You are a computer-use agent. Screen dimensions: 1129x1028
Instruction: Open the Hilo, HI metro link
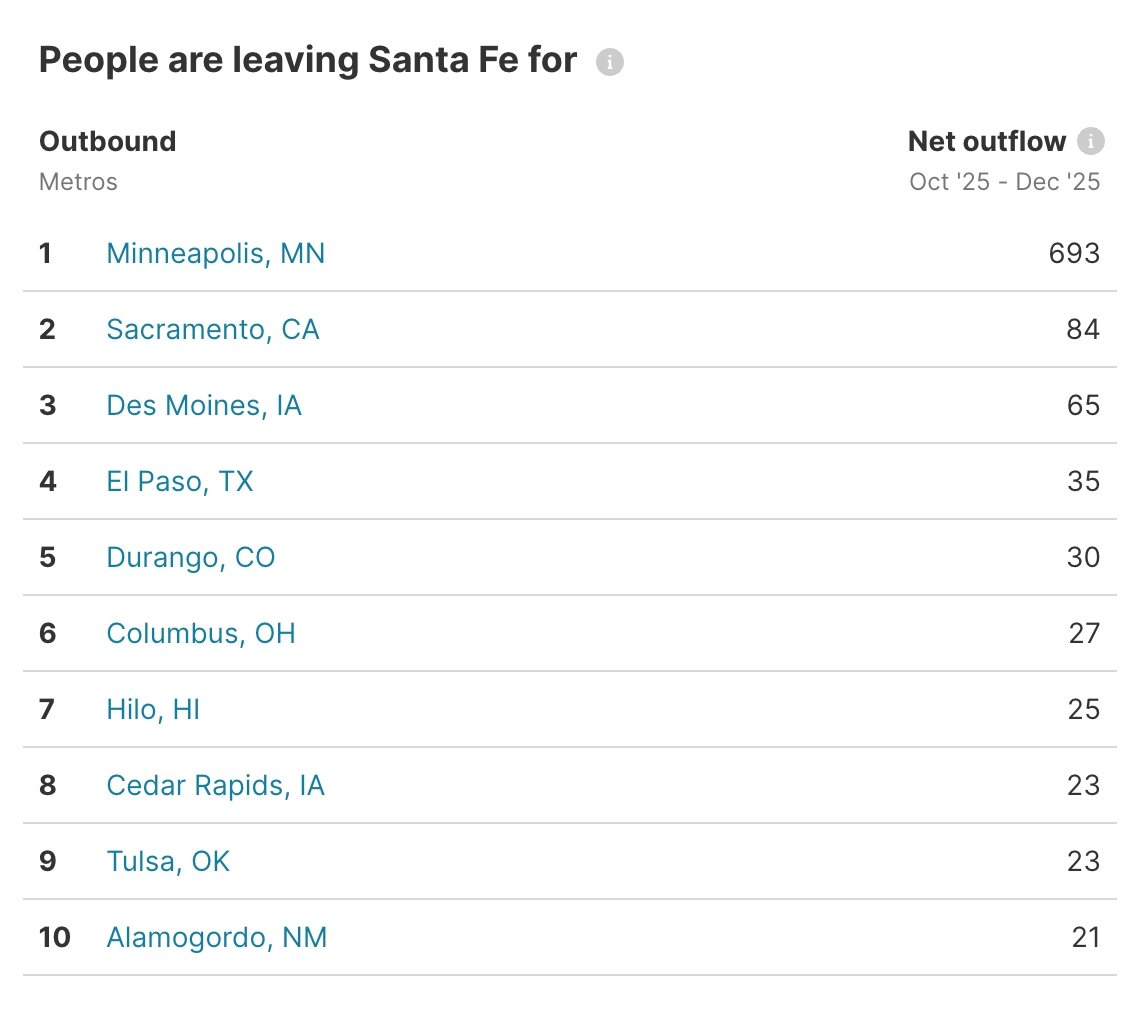(x=152, y=709)
